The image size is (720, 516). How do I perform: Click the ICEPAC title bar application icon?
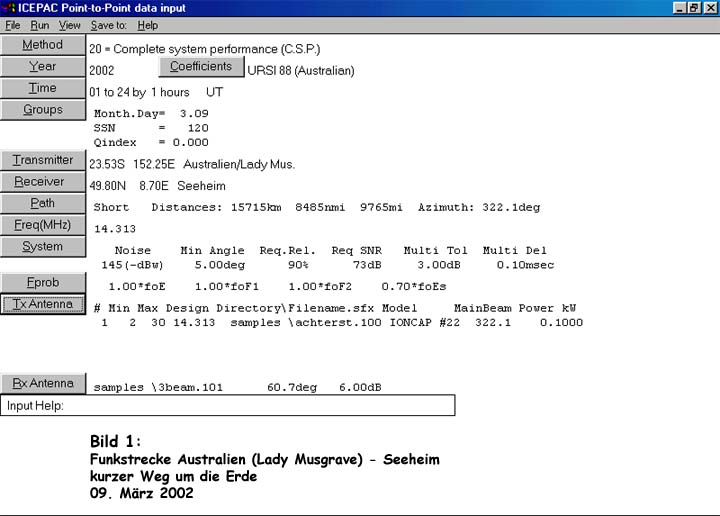[9, 7]
